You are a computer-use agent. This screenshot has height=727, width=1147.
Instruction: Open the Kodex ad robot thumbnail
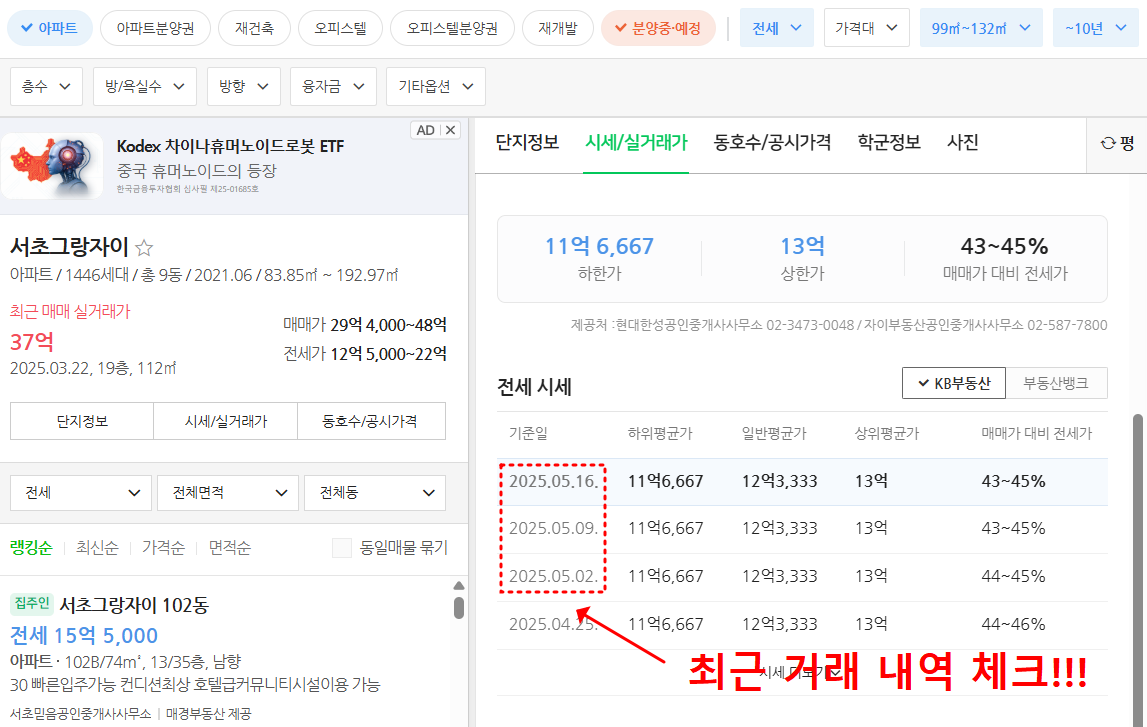click(52, 166)
